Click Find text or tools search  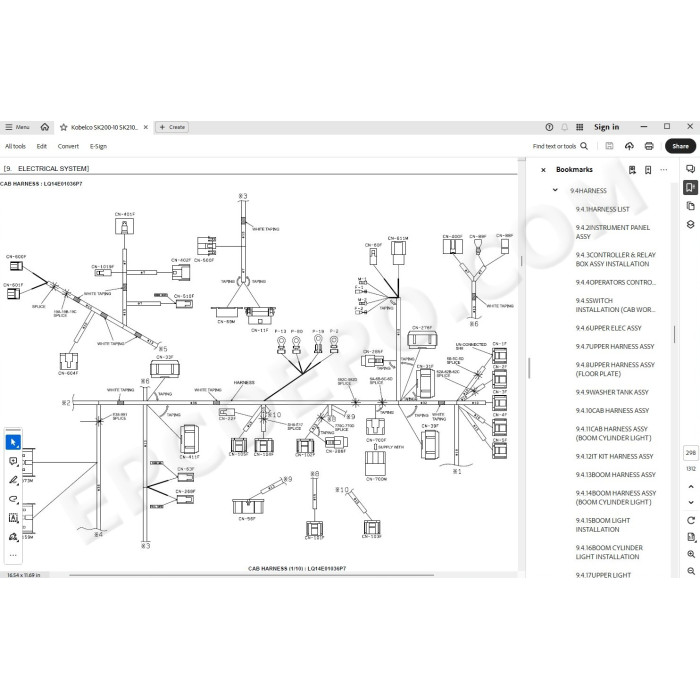560,146
